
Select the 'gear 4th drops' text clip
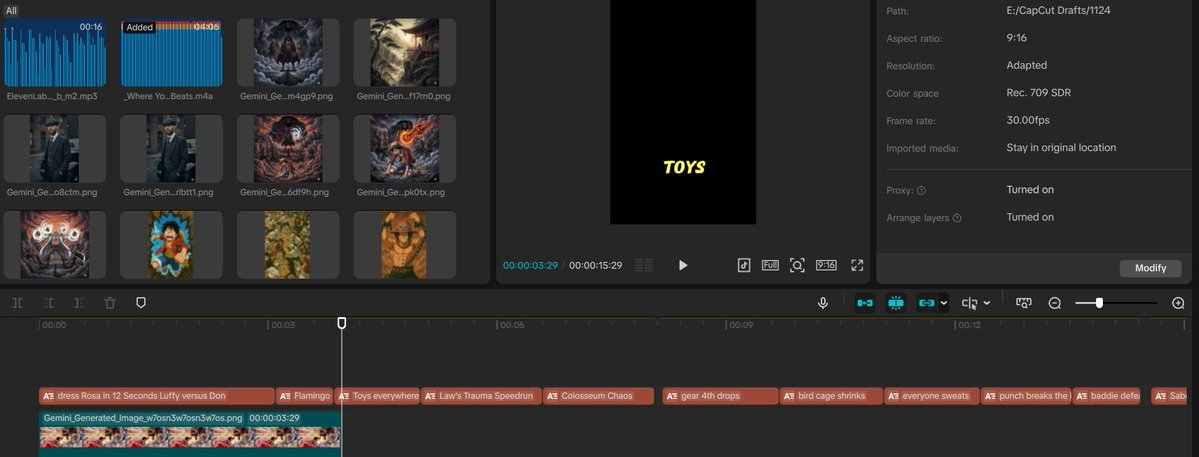click(720, 396)
